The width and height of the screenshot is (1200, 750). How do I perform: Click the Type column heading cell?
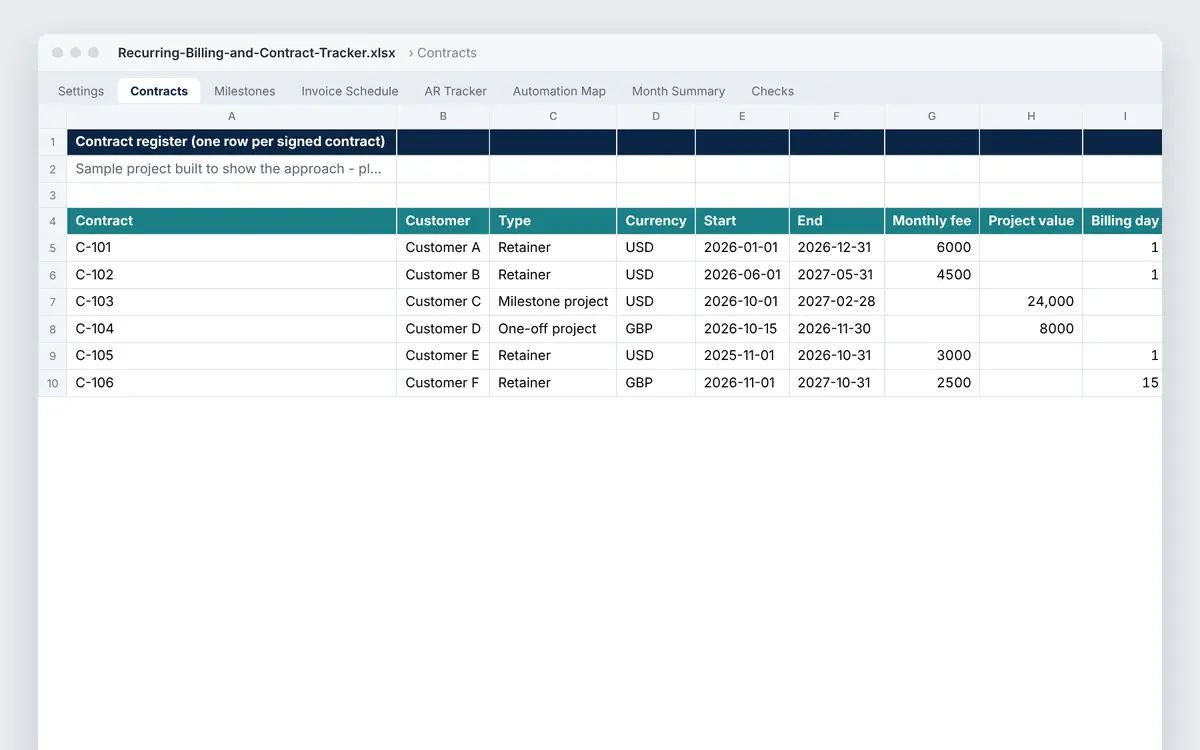click(553, 221)
